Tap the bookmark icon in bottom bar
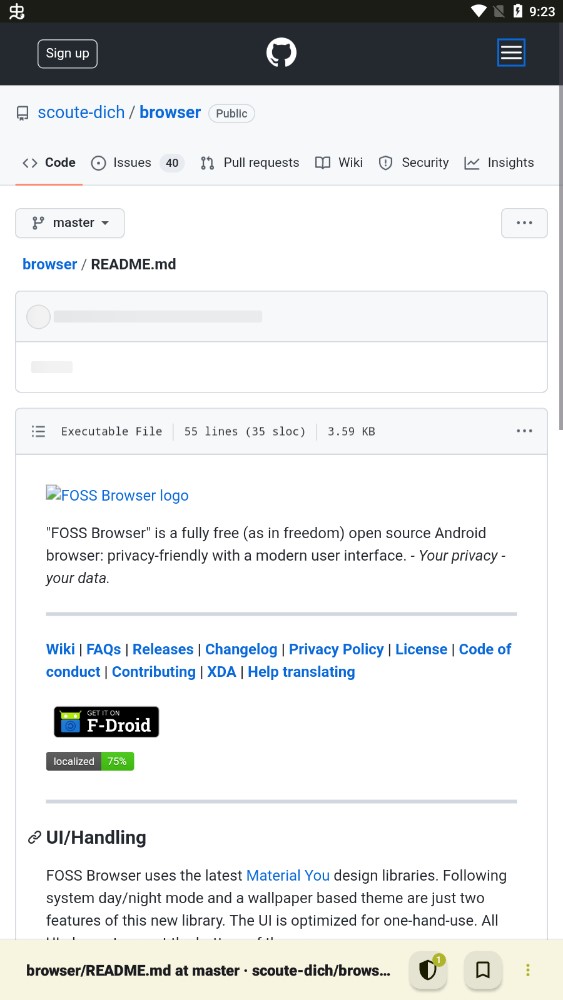Viewport: 563px width, 1000px height. point(483,970)
